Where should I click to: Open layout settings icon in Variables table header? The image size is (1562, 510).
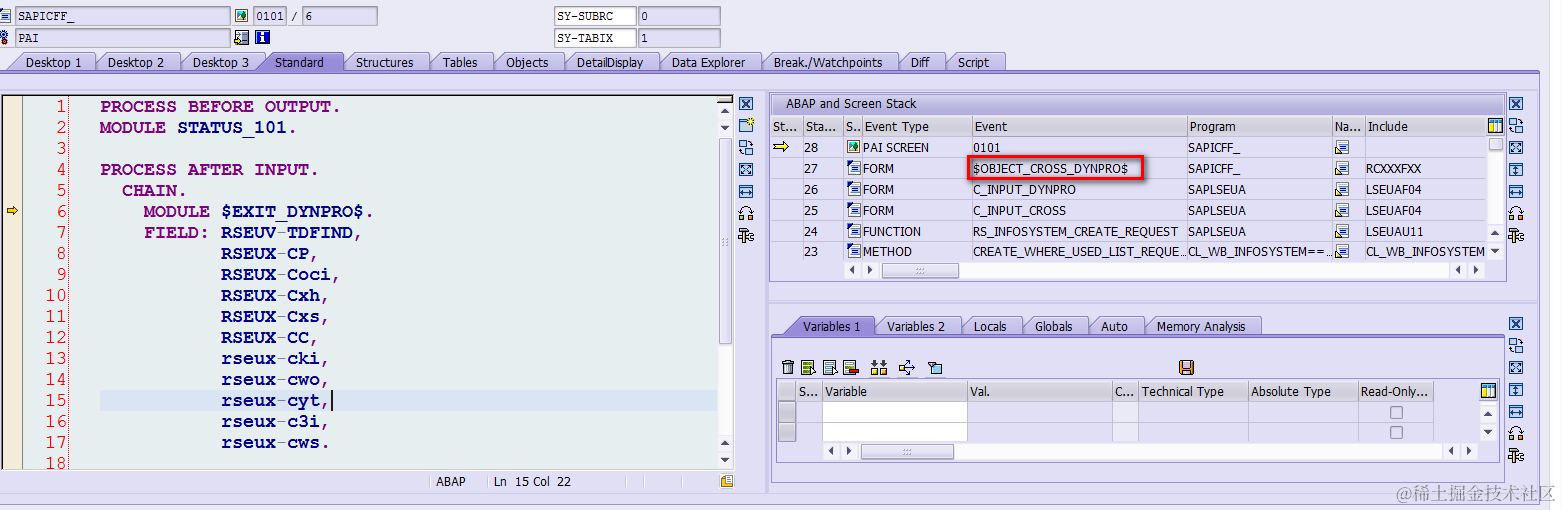point(1488,391)
